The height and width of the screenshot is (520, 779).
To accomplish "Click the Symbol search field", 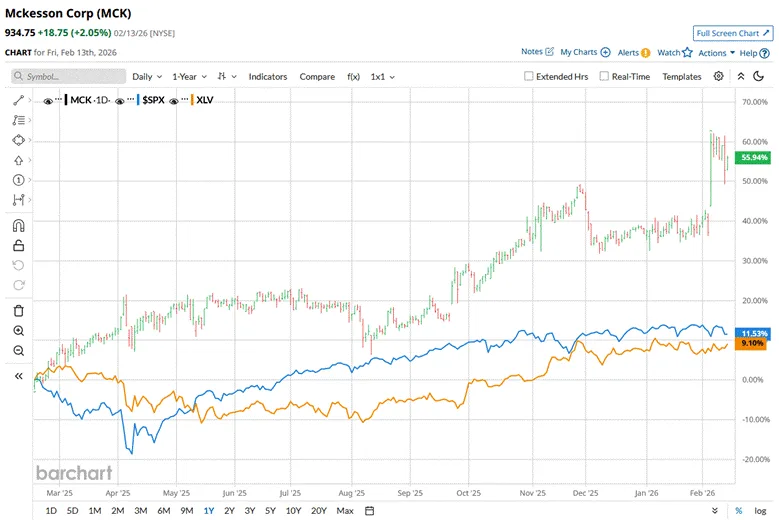I will 69,76.
